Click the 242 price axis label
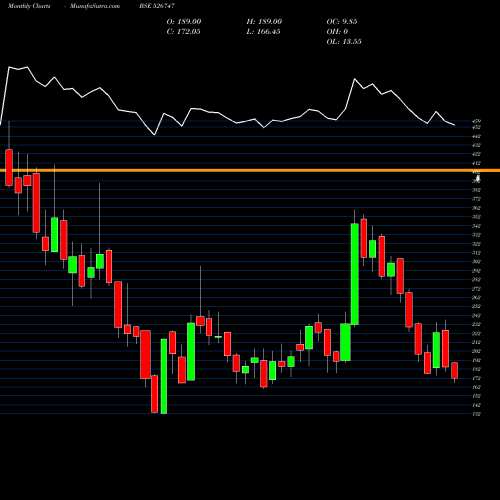This screenshot has height=500, width=500. (476, 315)
